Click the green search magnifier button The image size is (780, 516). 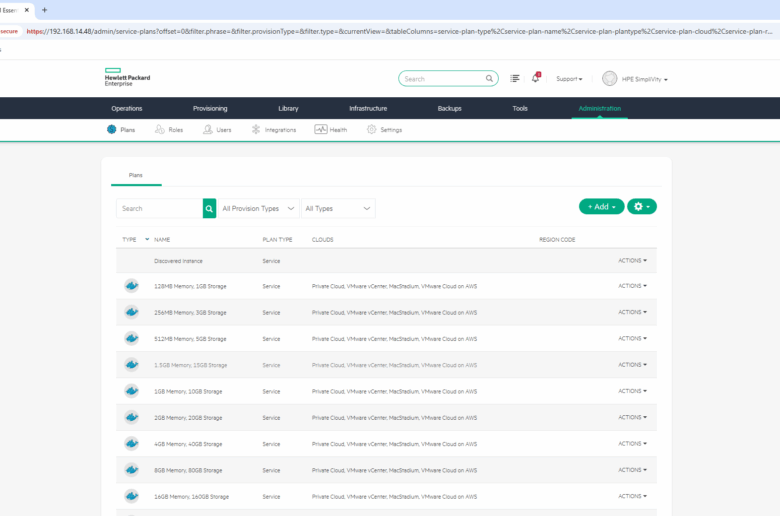pyautogui.click(x=210, y=208)
